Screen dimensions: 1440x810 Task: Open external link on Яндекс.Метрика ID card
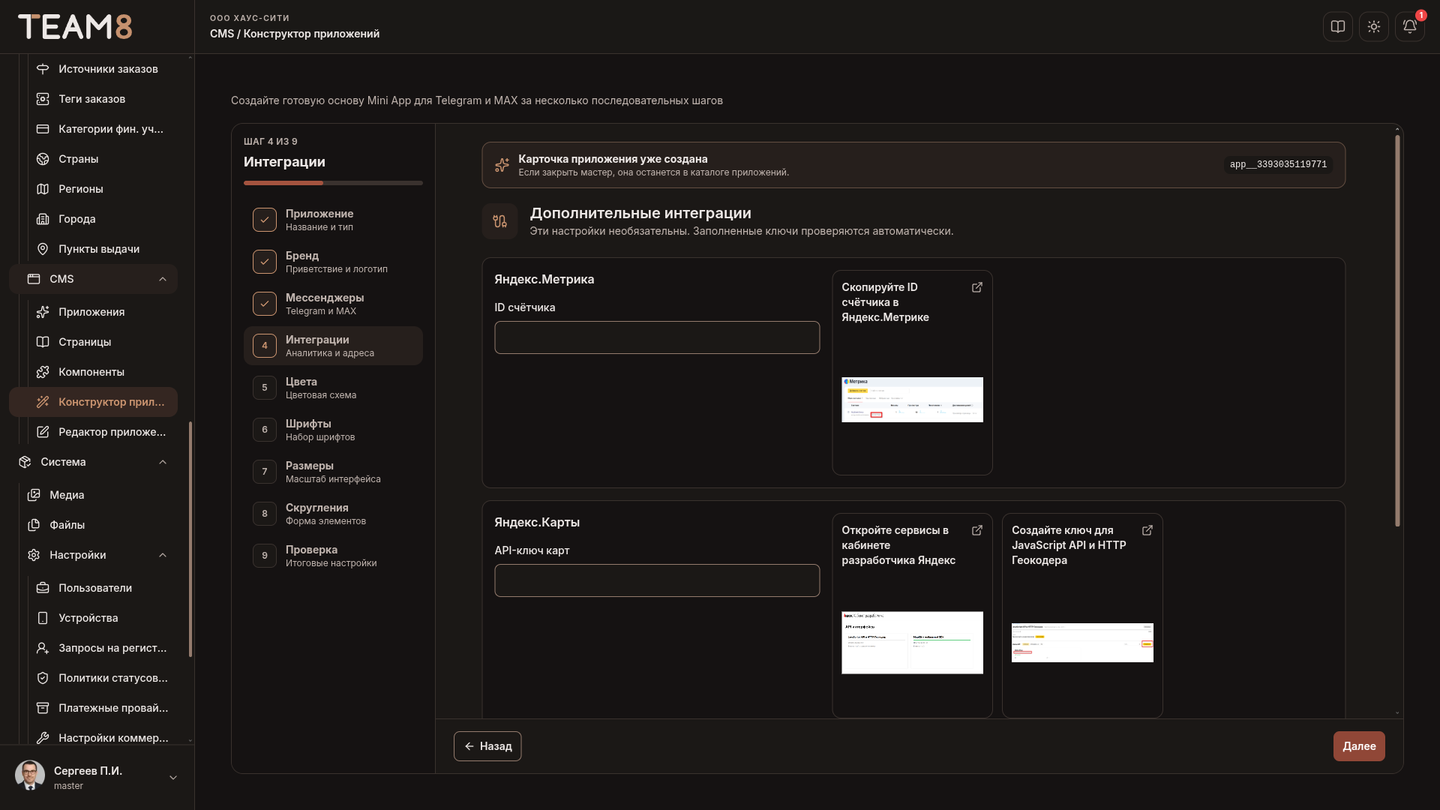(x=977, y=287)
